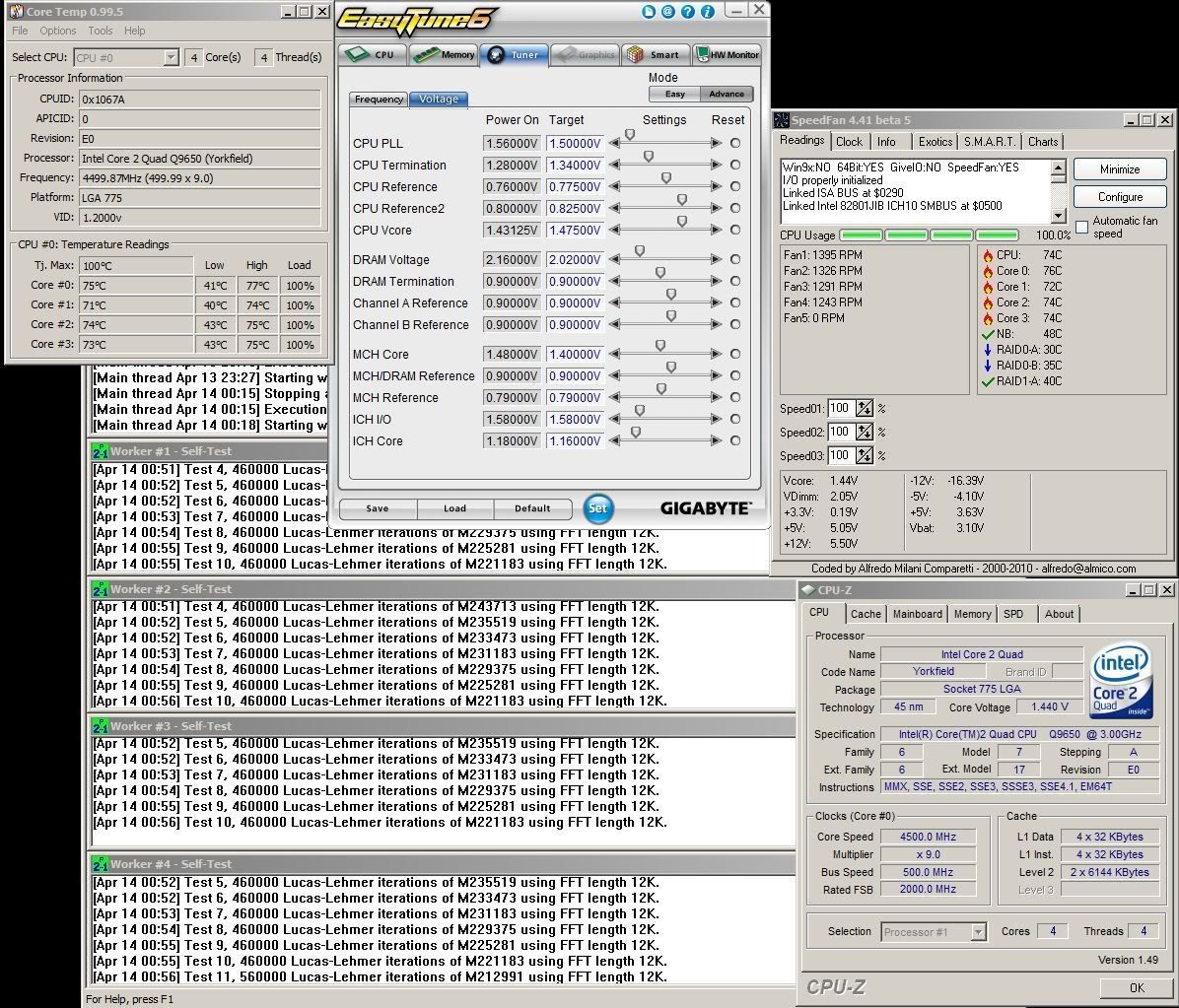
Task: Open the SPD tab in CPU-Z
Action: pos(1013,614)
